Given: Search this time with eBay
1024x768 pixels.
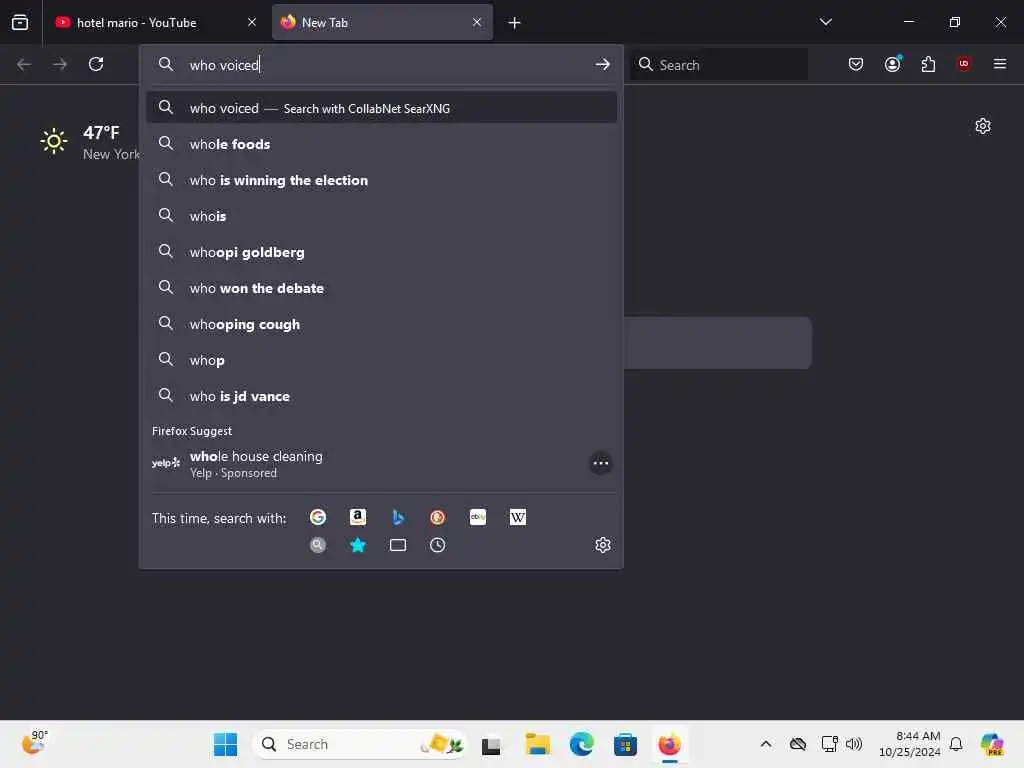Looking at the screenshot, I should click(x=478, y=517).
